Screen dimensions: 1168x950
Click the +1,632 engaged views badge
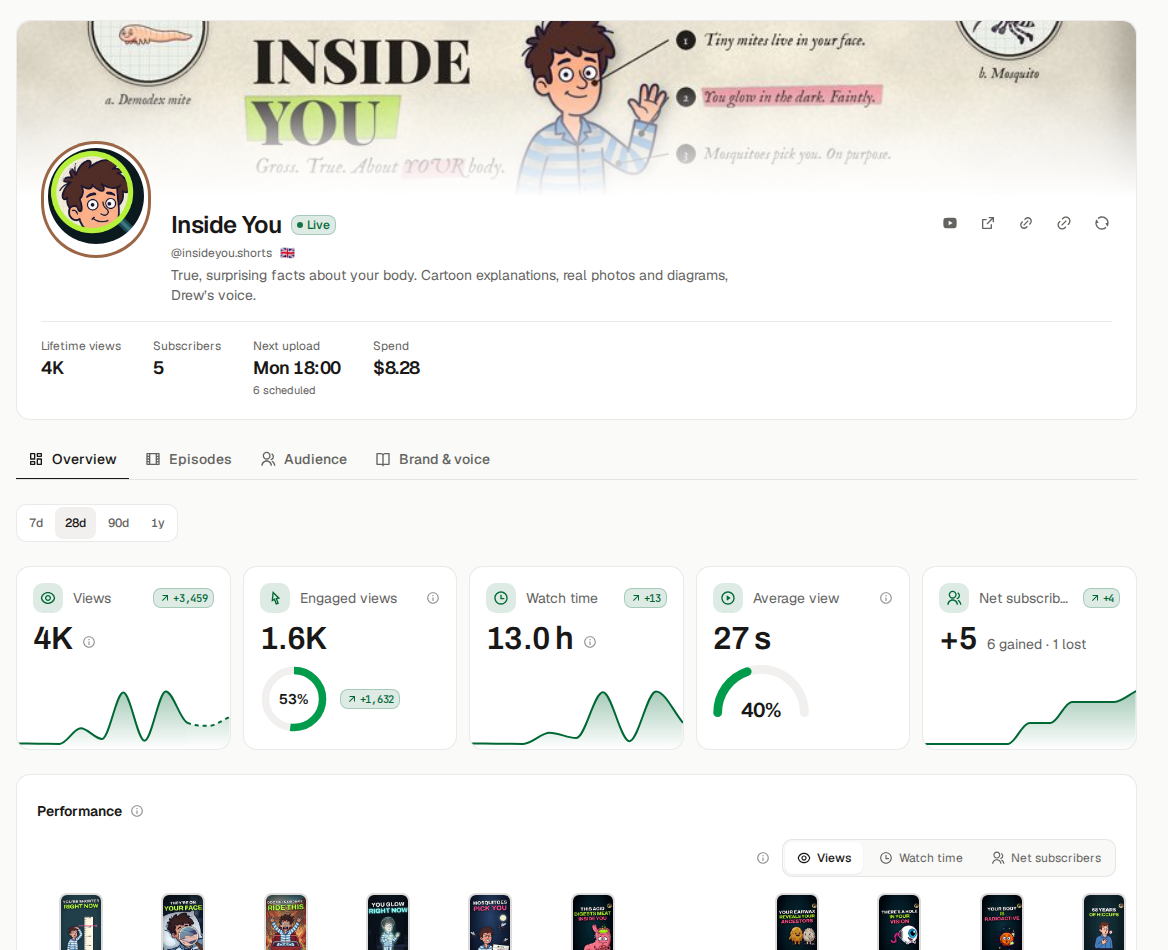(370, 700)
